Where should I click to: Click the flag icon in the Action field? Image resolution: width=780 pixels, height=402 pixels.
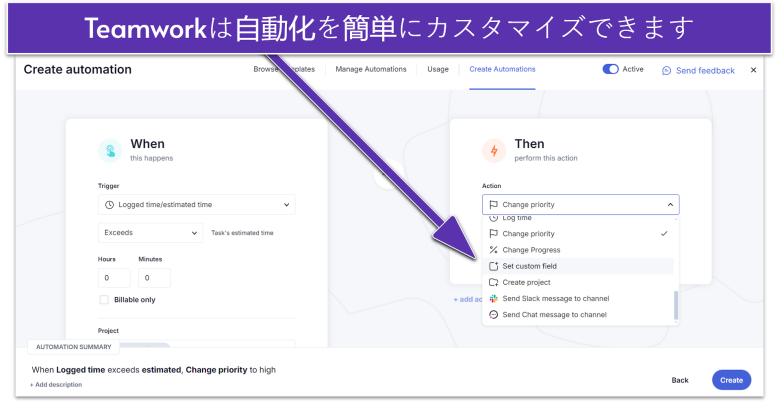click(493, 204)
